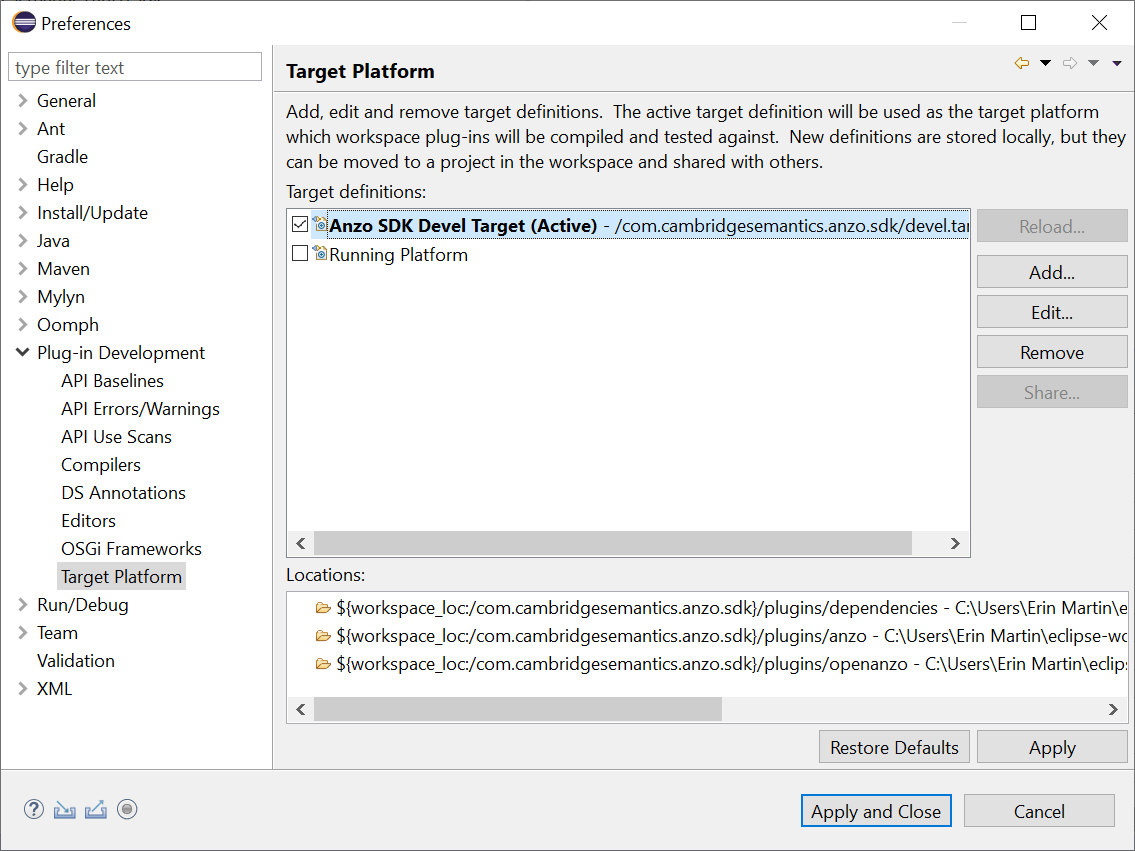Image resolution: width=1135 pixels, height=851 pixels.
Task: Select the "Running Platform" definition row
Action: tap(398, 255)
